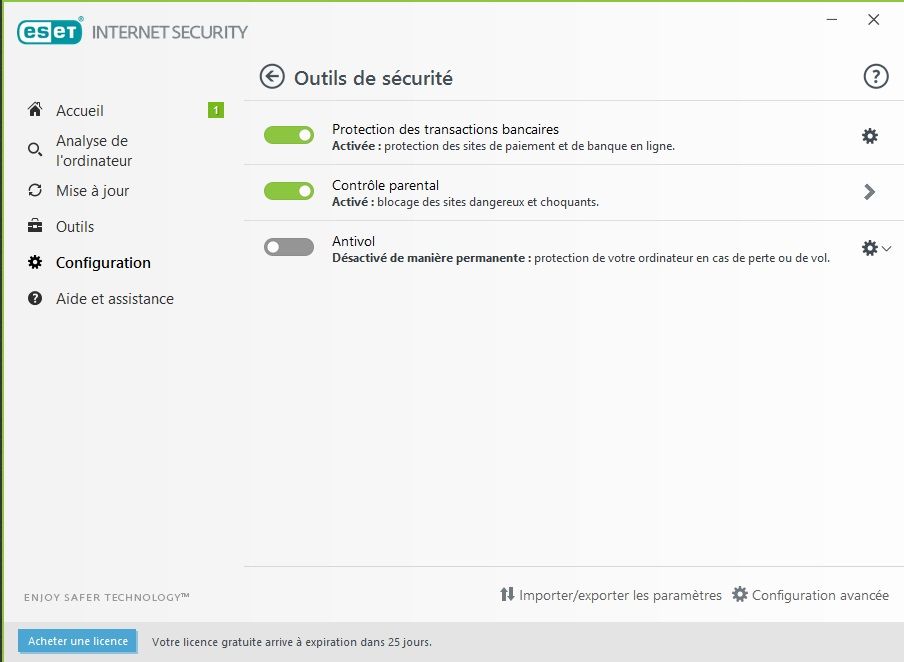Open the dropdown arrow next to Antivol gear
This screenshot has height=662, width=904.
point(887,249)
